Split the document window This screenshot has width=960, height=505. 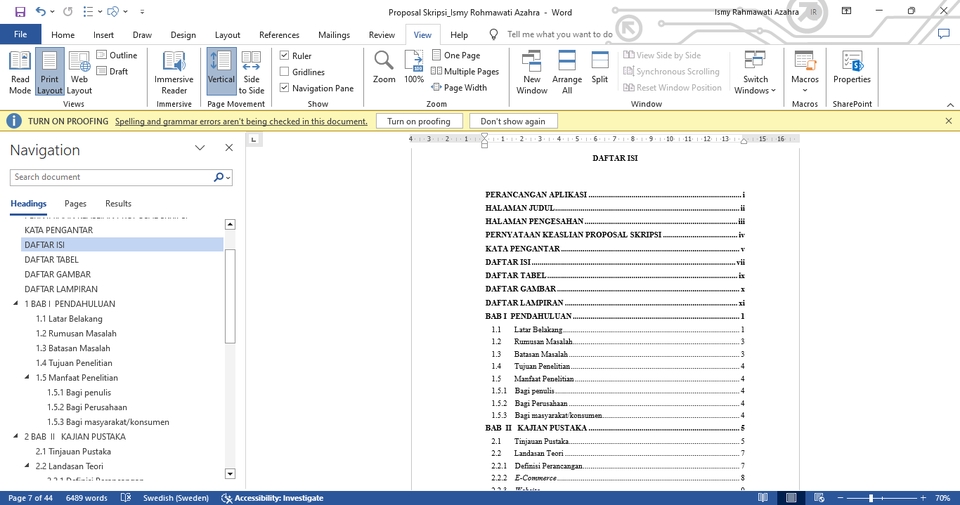[599, 67]
